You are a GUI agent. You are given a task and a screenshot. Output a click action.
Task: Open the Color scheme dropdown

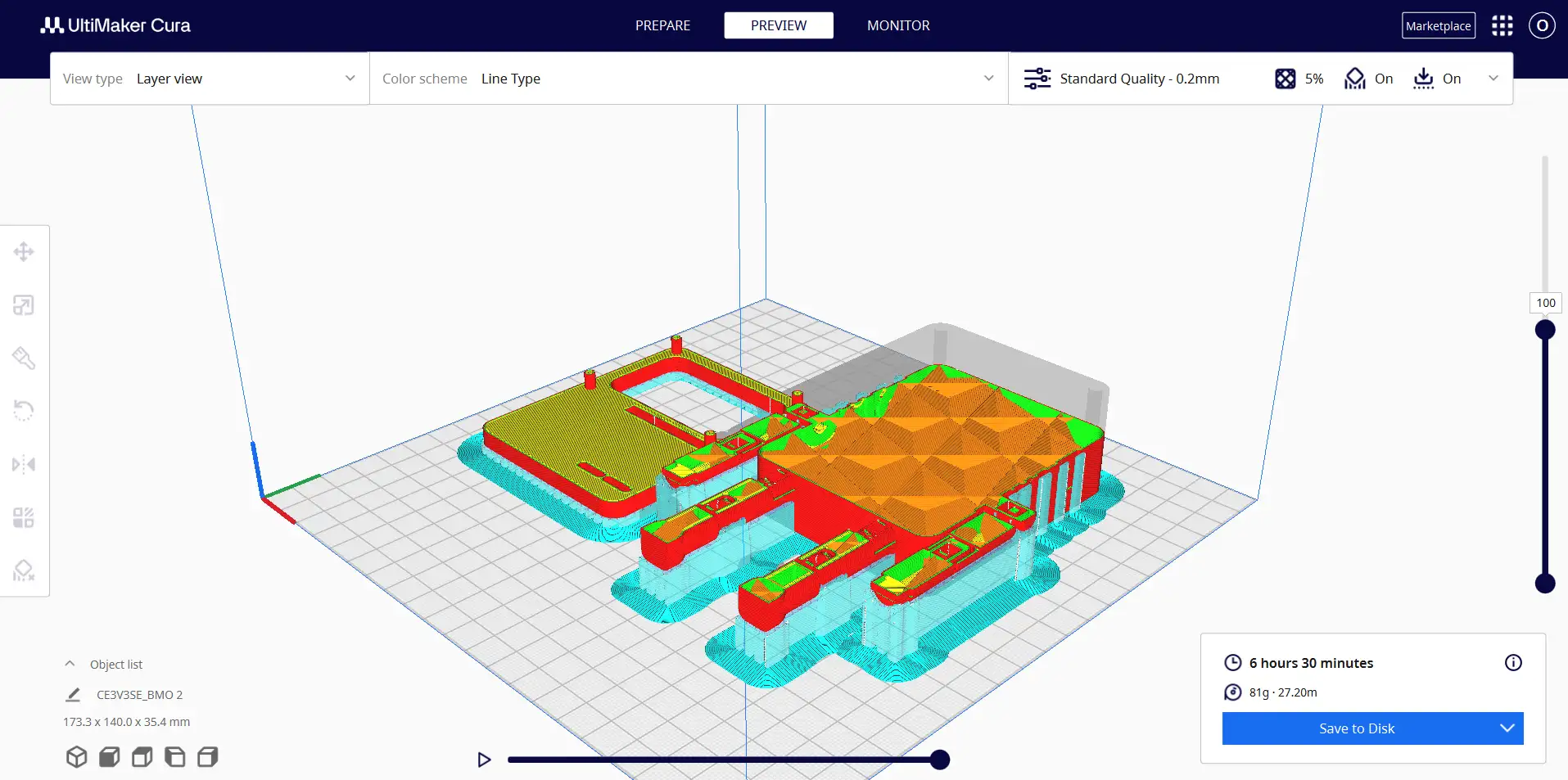click(x=689, y=79)
